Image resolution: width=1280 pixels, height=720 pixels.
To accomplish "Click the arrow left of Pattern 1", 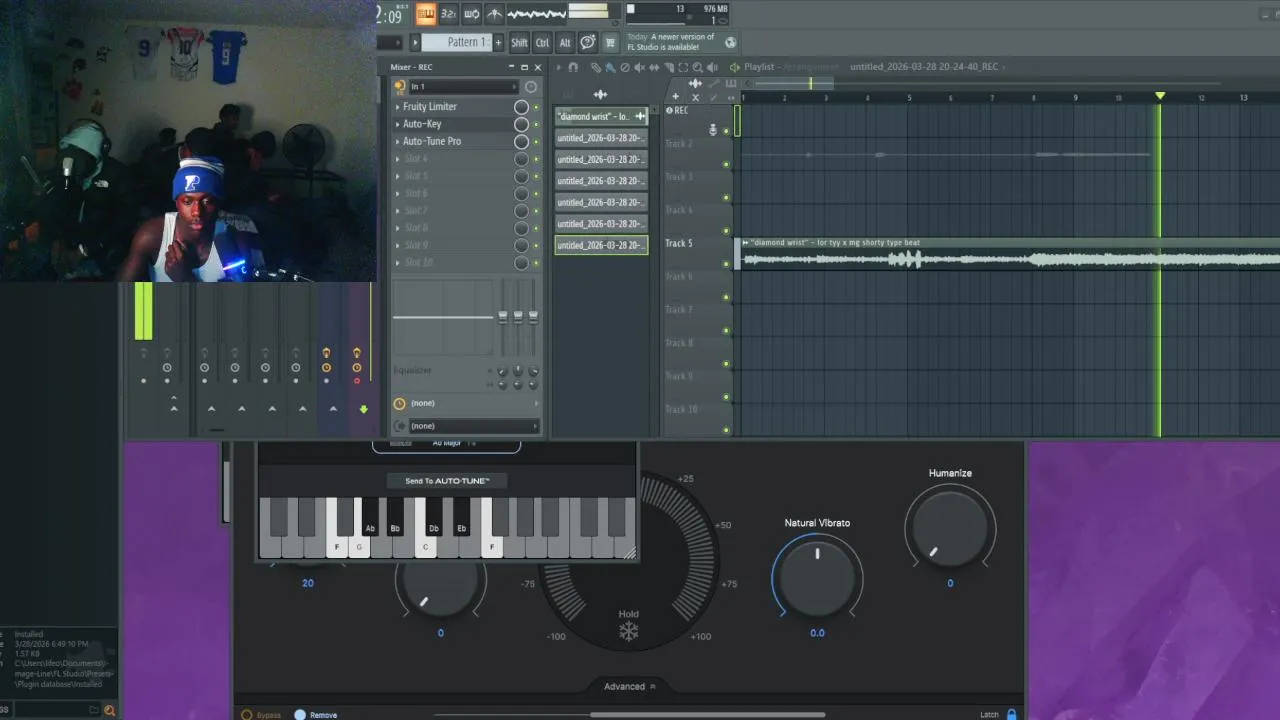I will [415, 42].
